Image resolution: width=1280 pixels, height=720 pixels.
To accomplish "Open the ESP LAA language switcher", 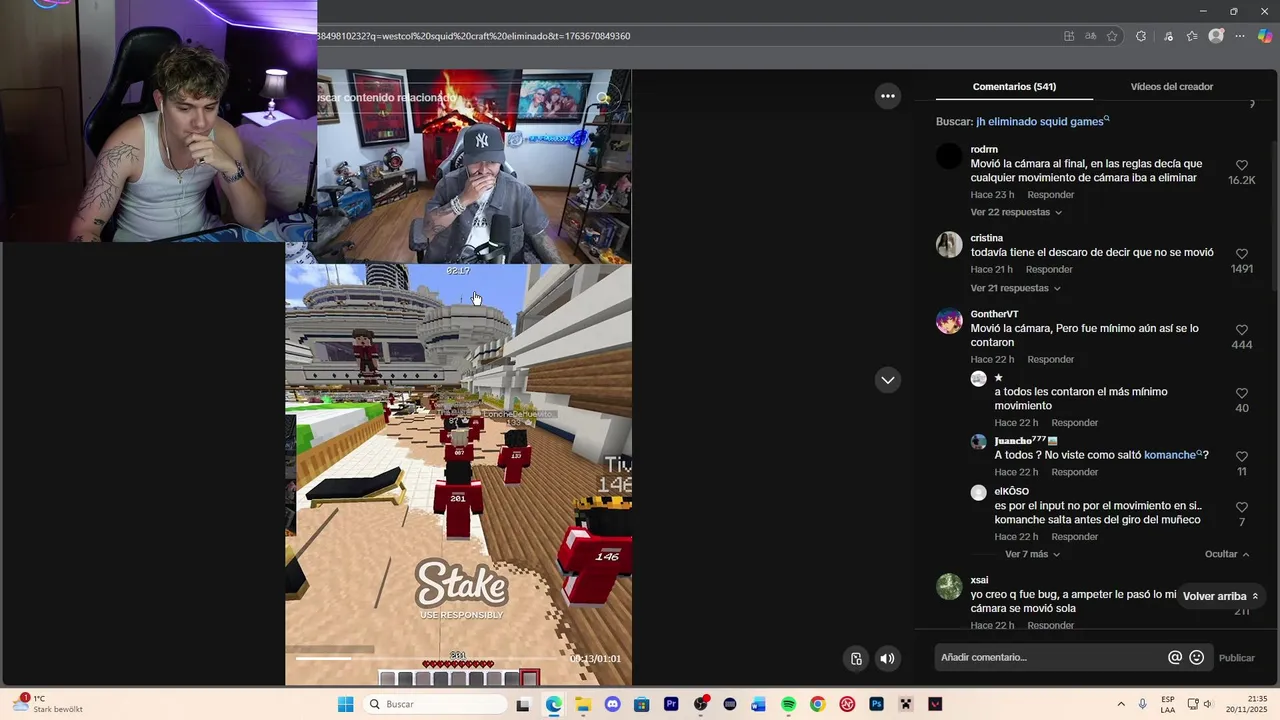I will [1168, 704].
